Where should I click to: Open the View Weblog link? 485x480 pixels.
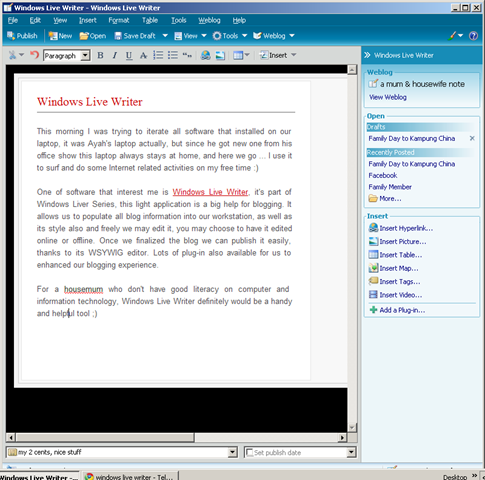388,97
